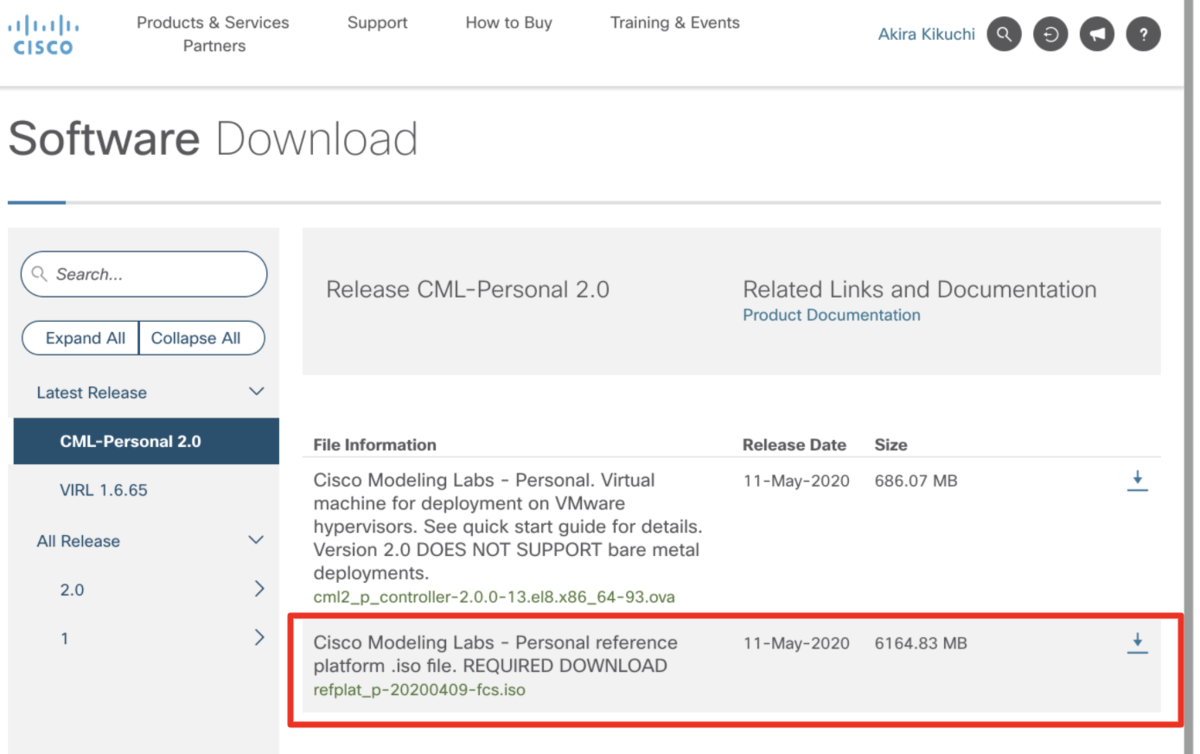Screen dimensions: 1200x754
Task: Click the Akira Kikuchi account name
Action: [926, 35]
